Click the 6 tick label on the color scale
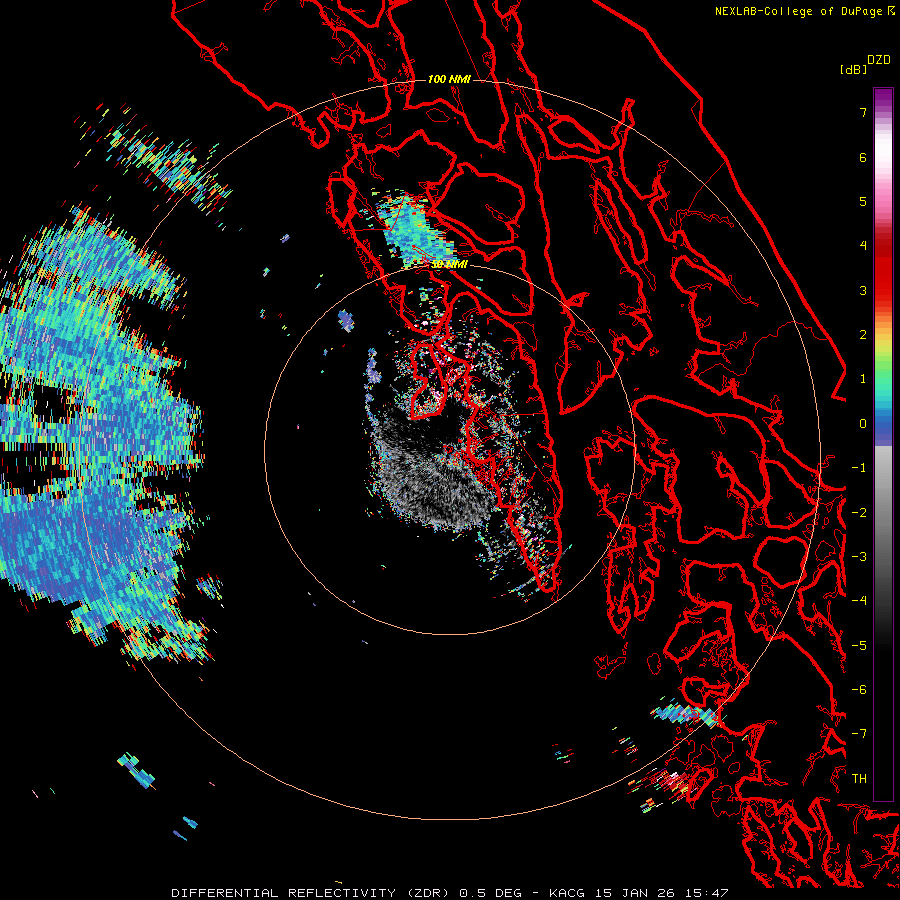Image resolution: width=900 pixels, height=900 pixels. point(863,157)
